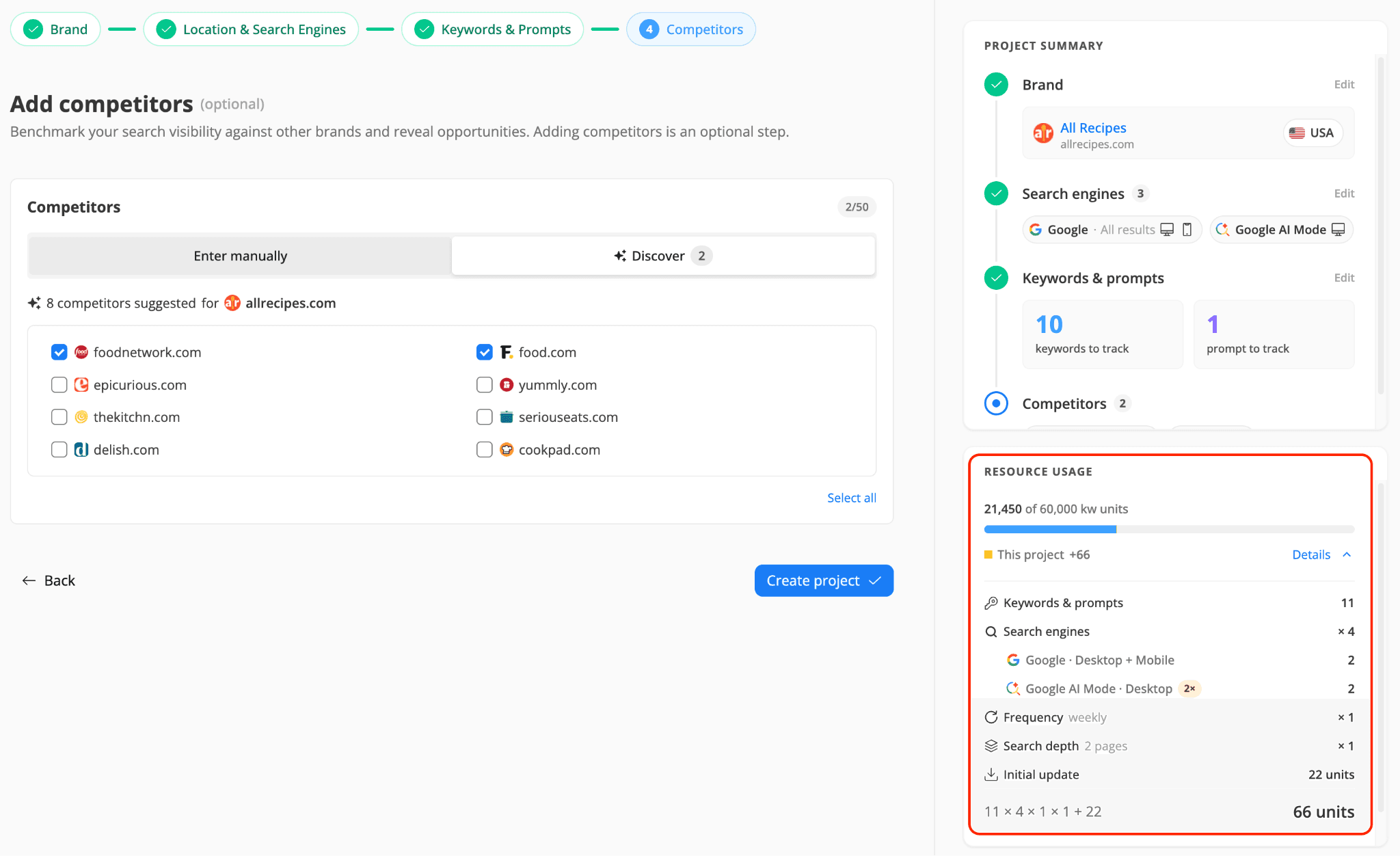The image size is (1400, 856).
Task: Check the foodnetwork.com competitor checkbox
Action: (x=59, y=352)
